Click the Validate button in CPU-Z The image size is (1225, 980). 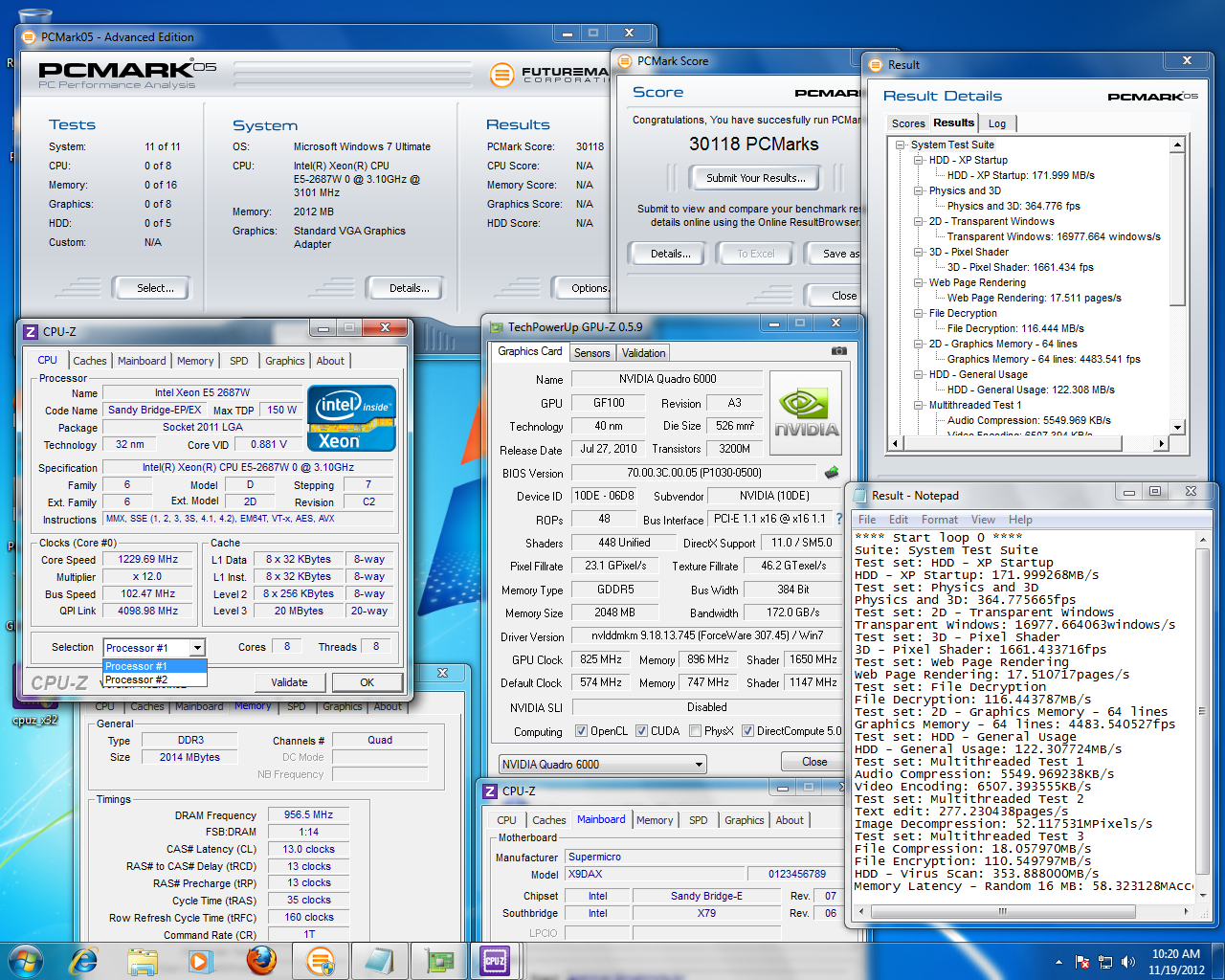289,682
